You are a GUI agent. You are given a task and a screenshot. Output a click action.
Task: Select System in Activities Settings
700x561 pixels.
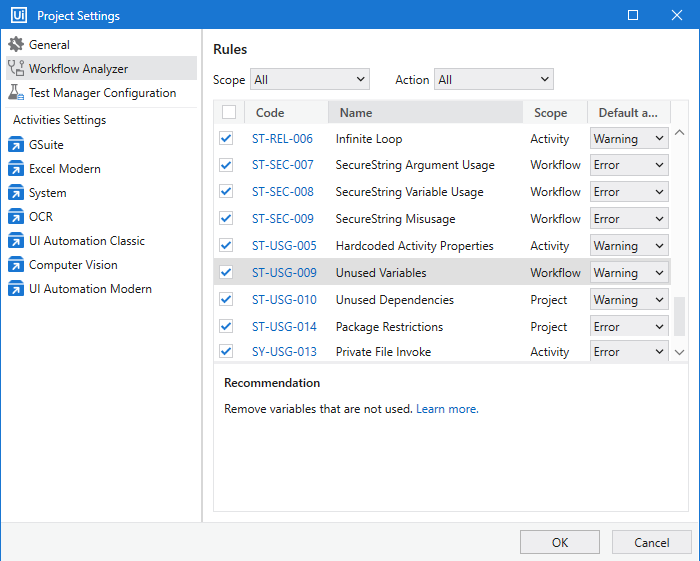click(x=48, y=193)
